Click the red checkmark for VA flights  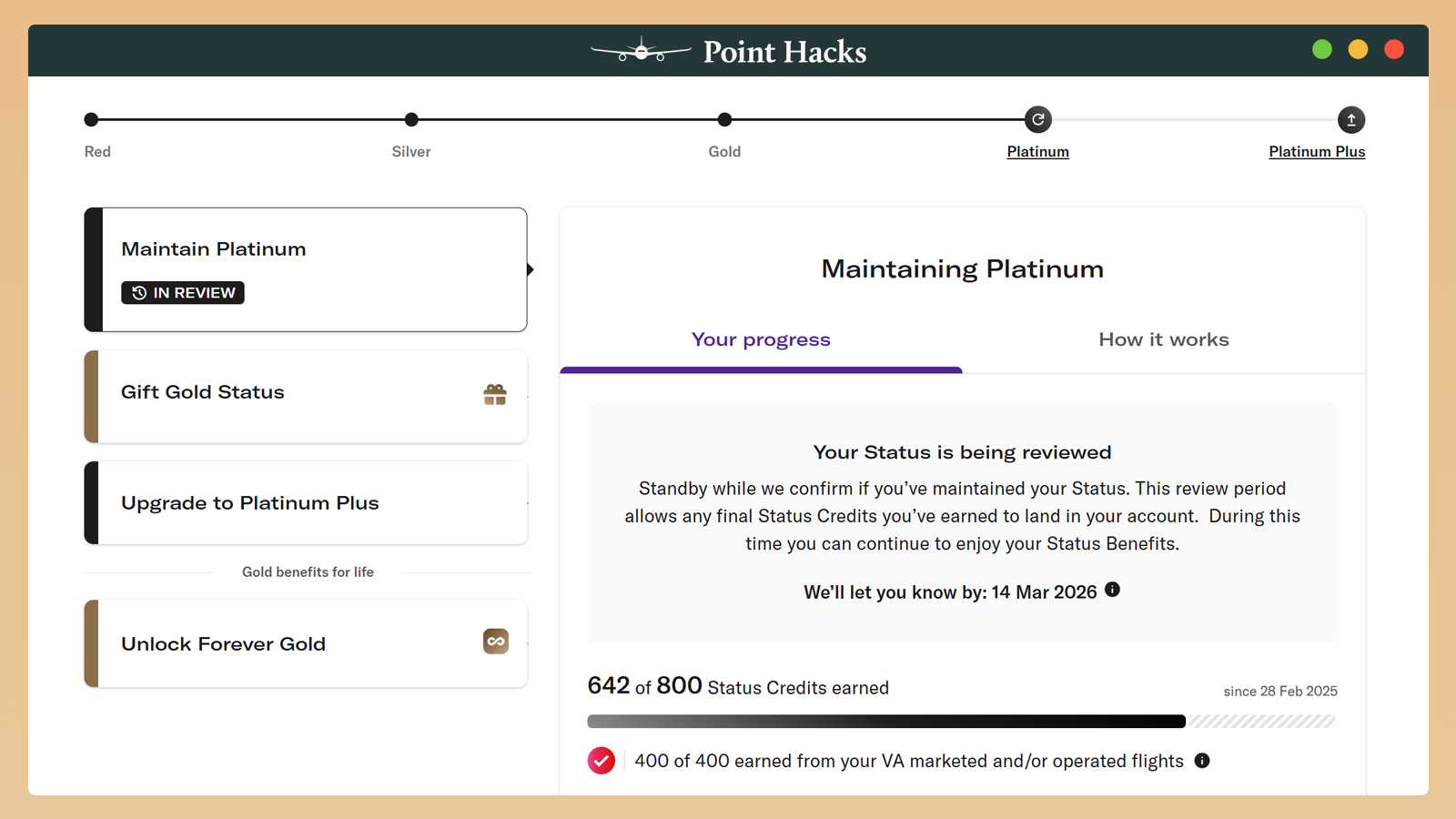[602, 761]
